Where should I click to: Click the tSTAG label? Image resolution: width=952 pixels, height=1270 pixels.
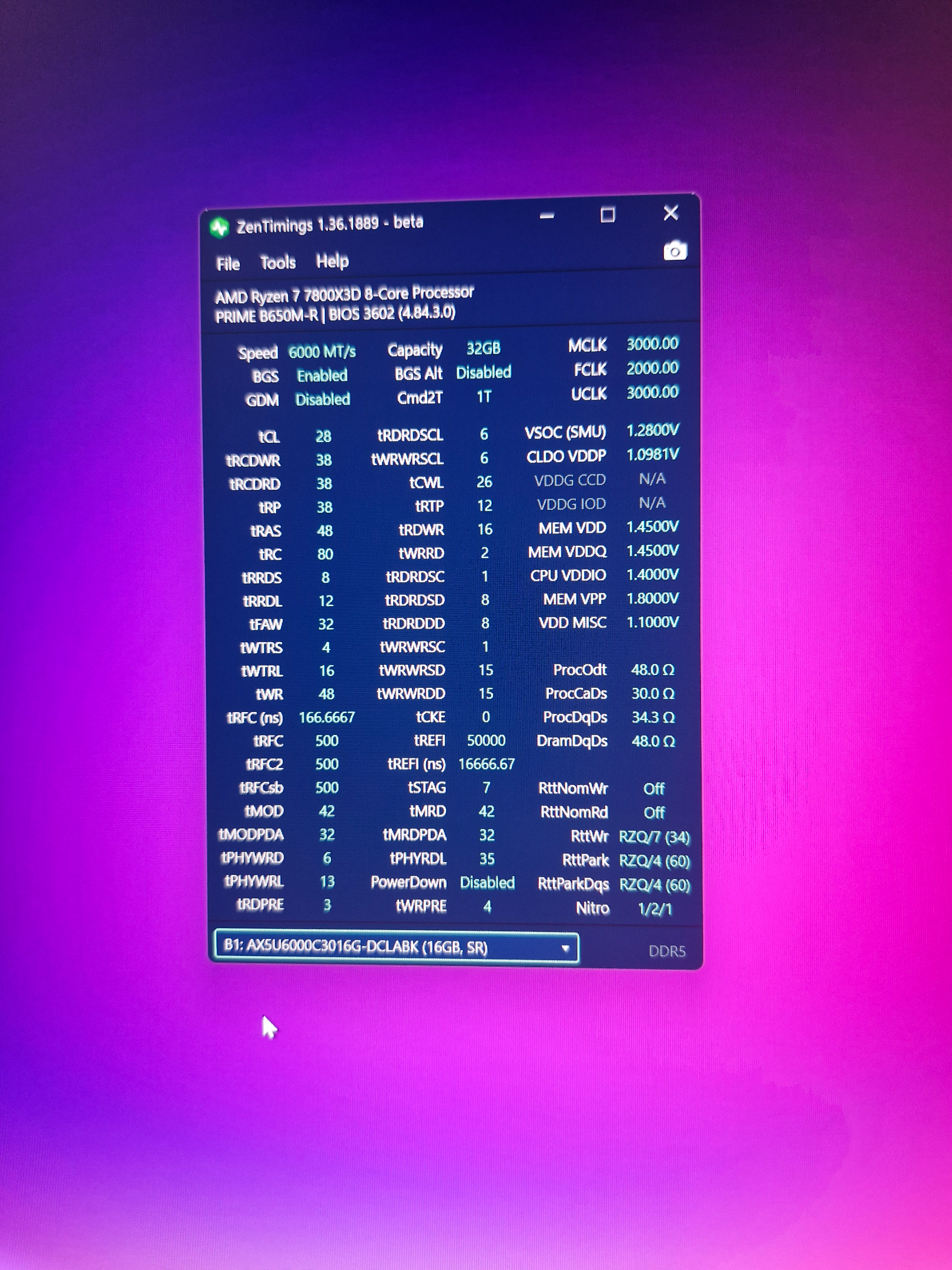coord(427,788)
